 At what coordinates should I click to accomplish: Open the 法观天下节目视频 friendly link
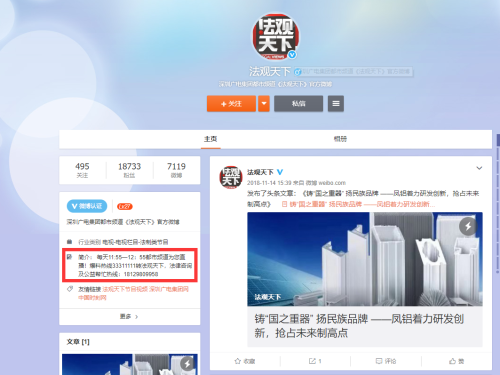click(x=125, y=289)
